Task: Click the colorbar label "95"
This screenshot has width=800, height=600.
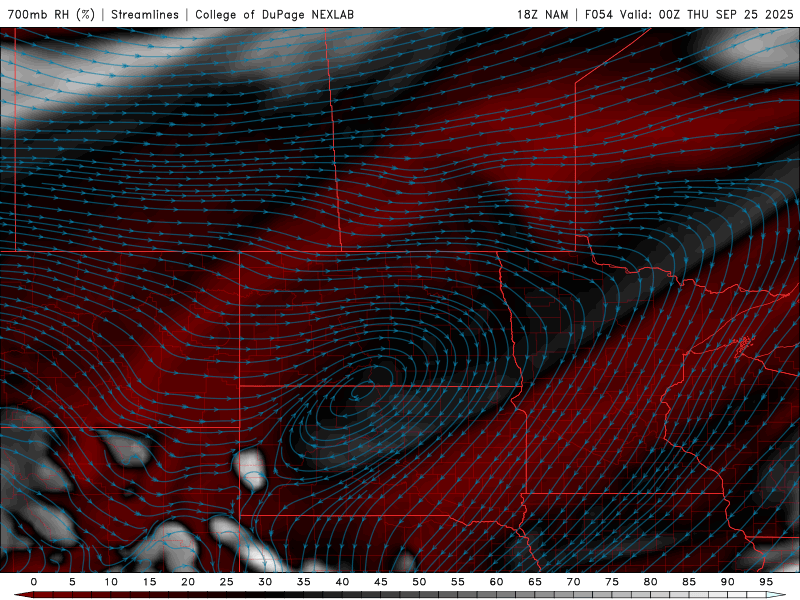Action: 766,582
